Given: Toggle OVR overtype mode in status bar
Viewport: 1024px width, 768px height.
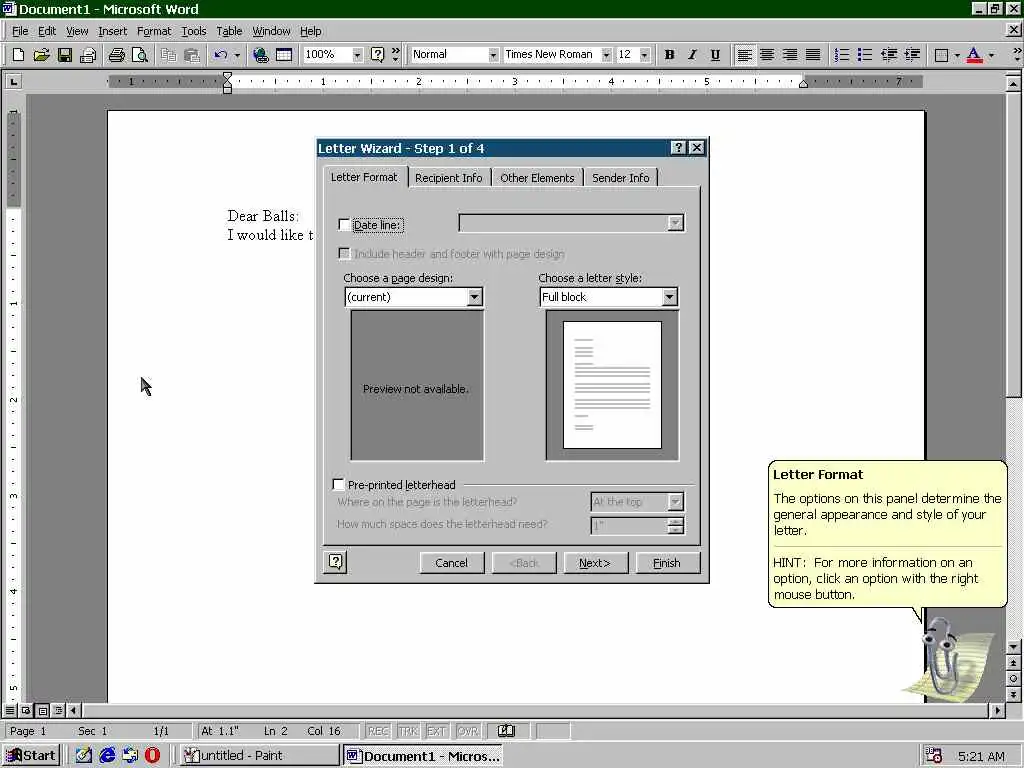Looking at the screenshot, I should (468, 731).
